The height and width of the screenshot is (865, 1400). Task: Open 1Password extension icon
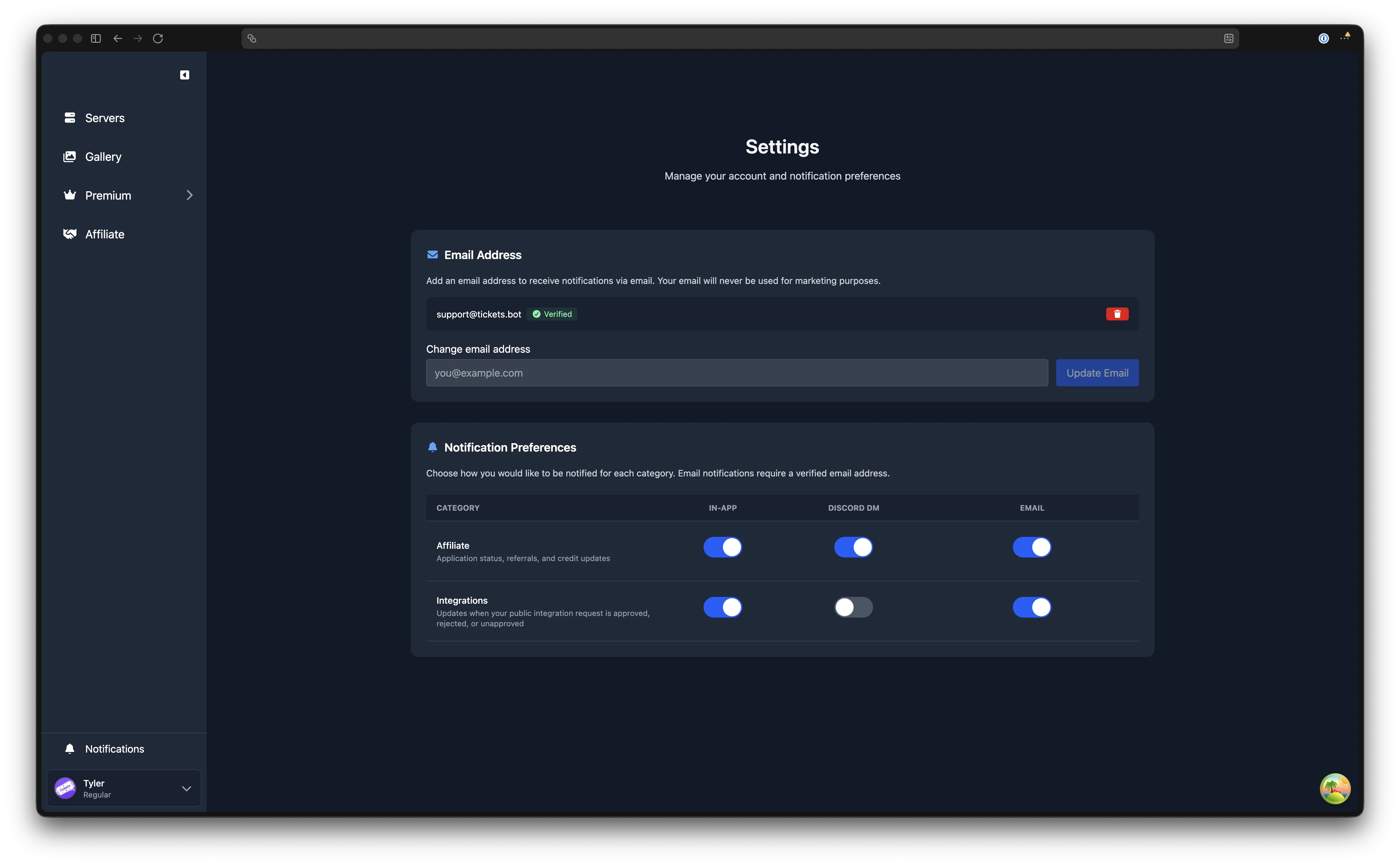point(1323,38)
